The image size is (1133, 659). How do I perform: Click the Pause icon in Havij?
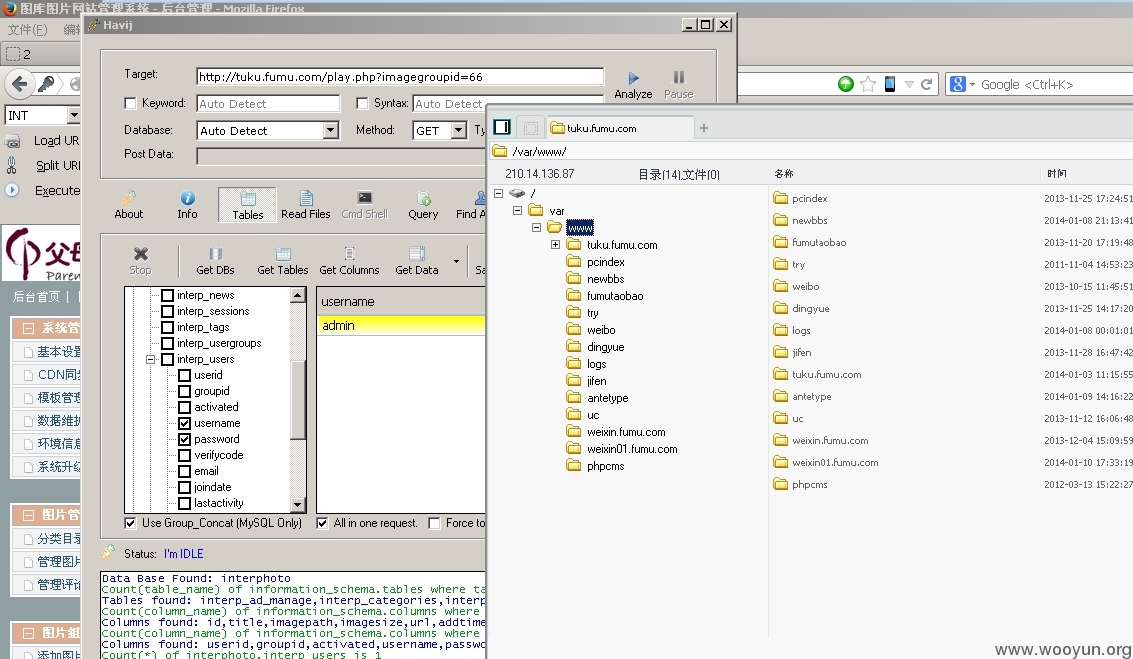pos(678,77)
